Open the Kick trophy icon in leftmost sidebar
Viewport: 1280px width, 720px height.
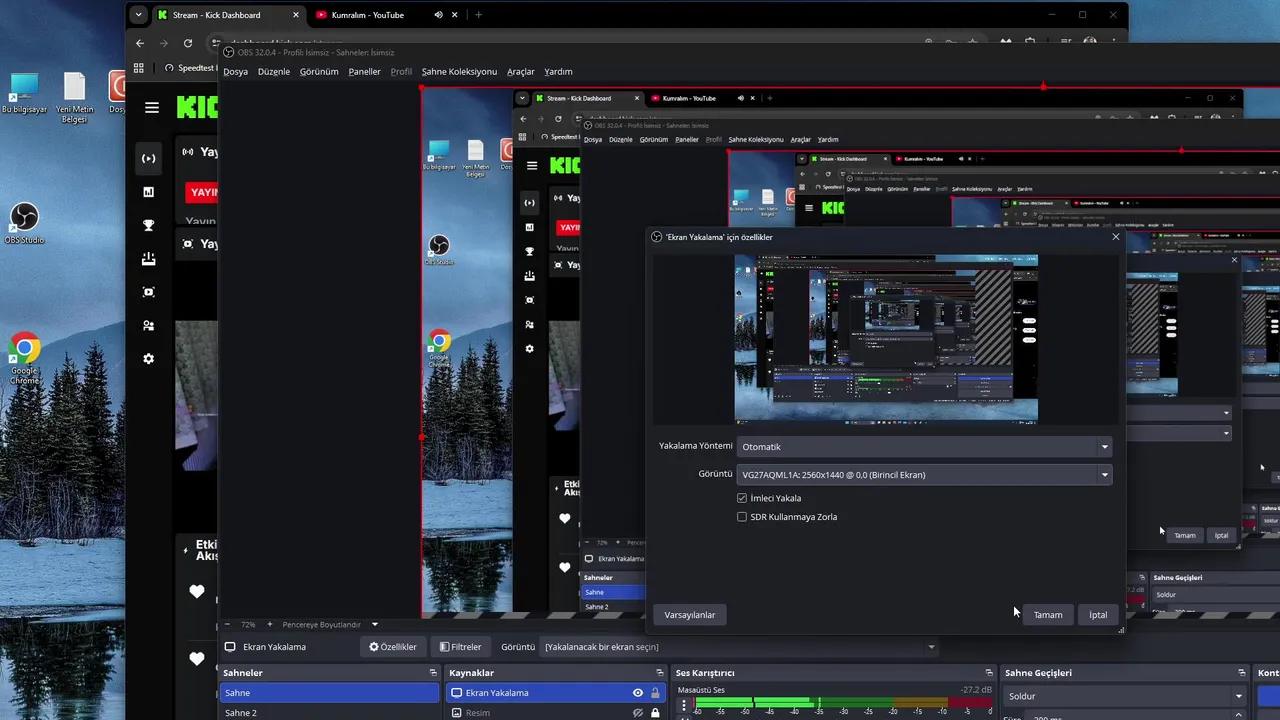pos(149,226)
